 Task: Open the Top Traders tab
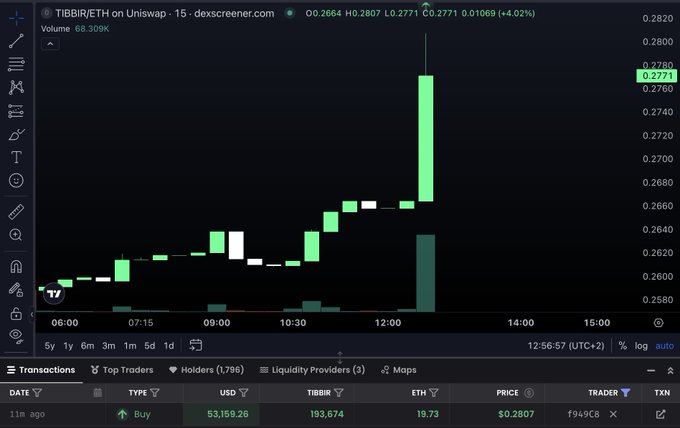pos(122,370)
